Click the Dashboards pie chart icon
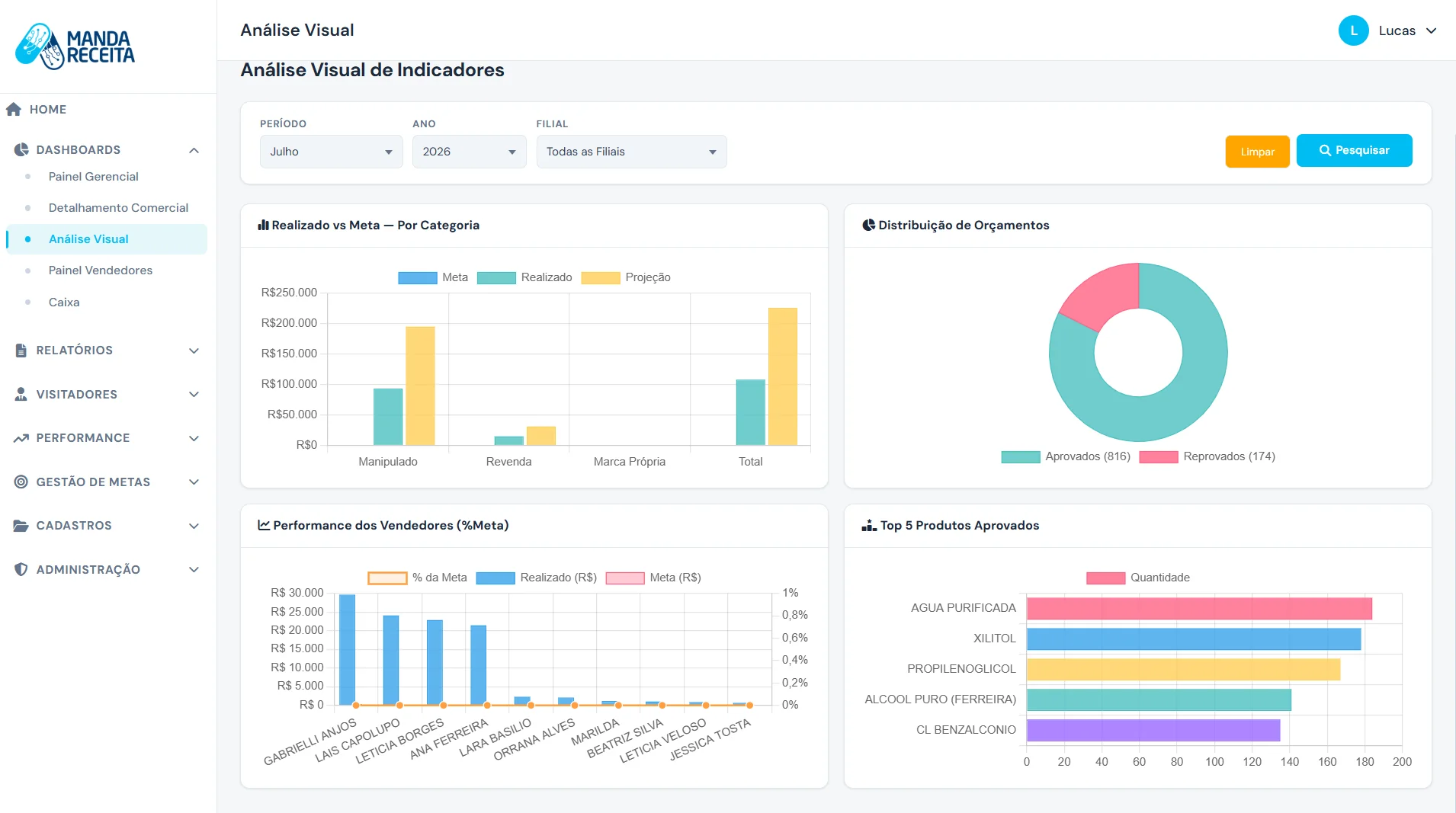1456x813 pixels. point(21,149)
